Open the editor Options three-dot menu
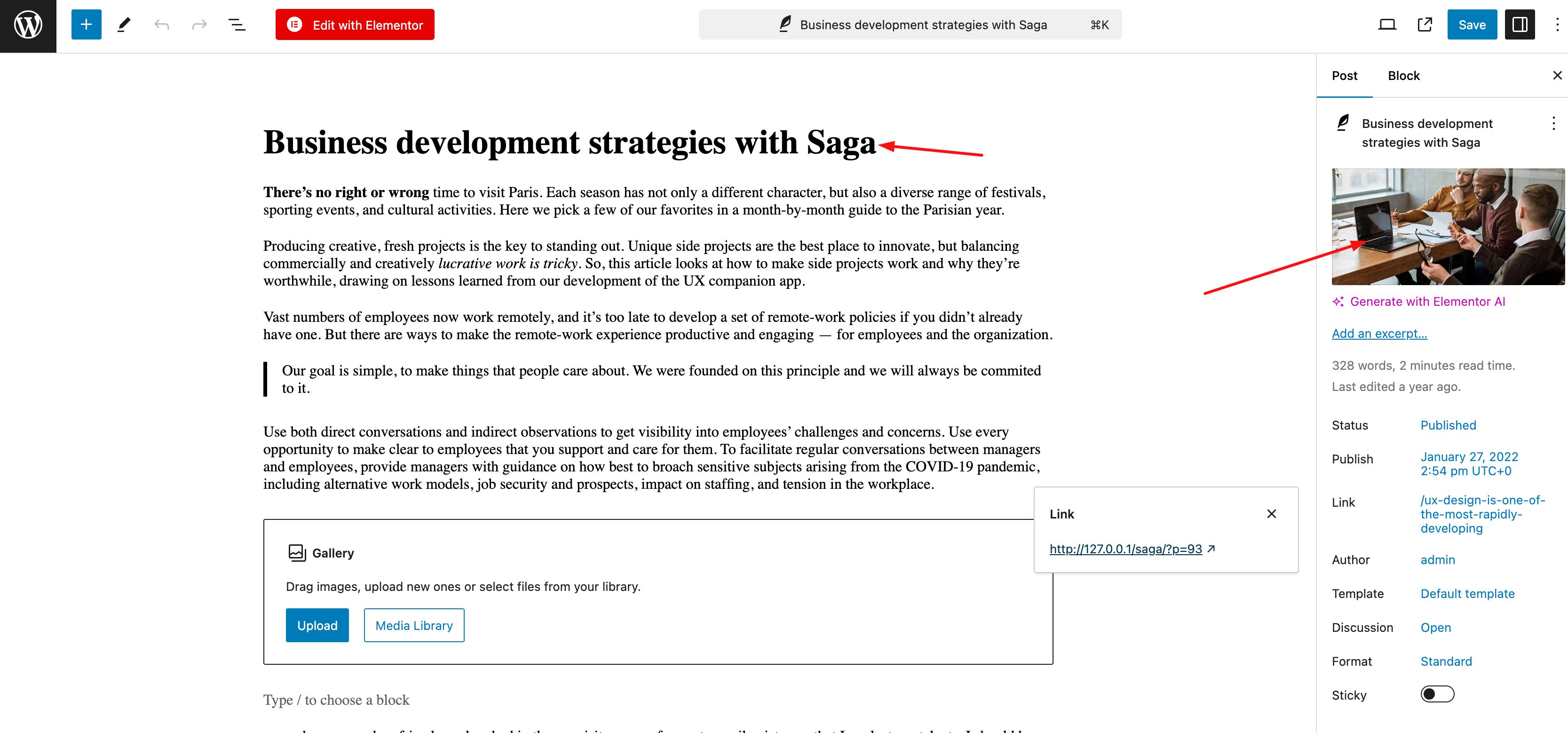The width and height of the screenshot is (1568, 733). click(1556, 25)
